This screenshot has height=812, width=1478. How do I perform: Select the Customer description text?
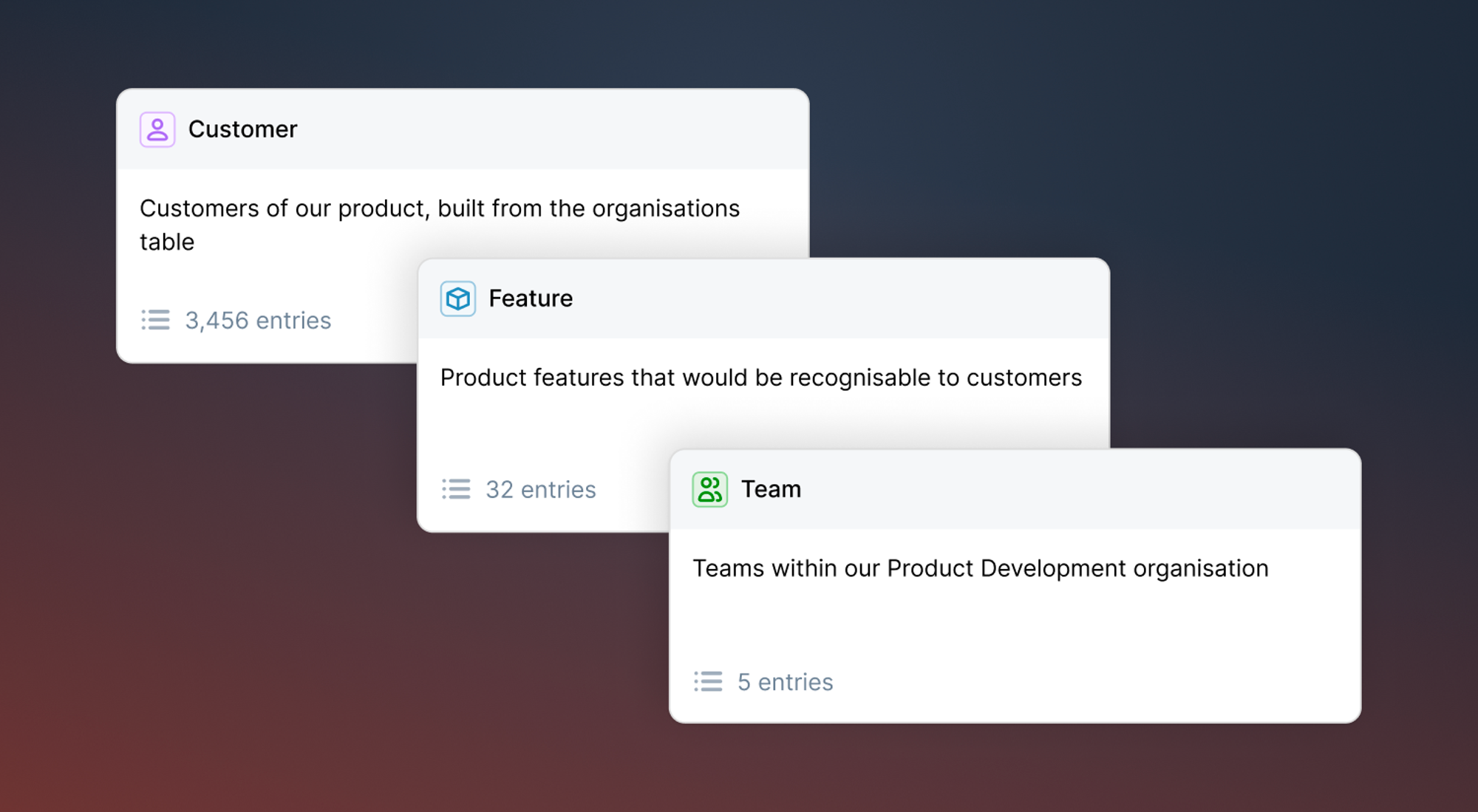[x=440, y=225]
